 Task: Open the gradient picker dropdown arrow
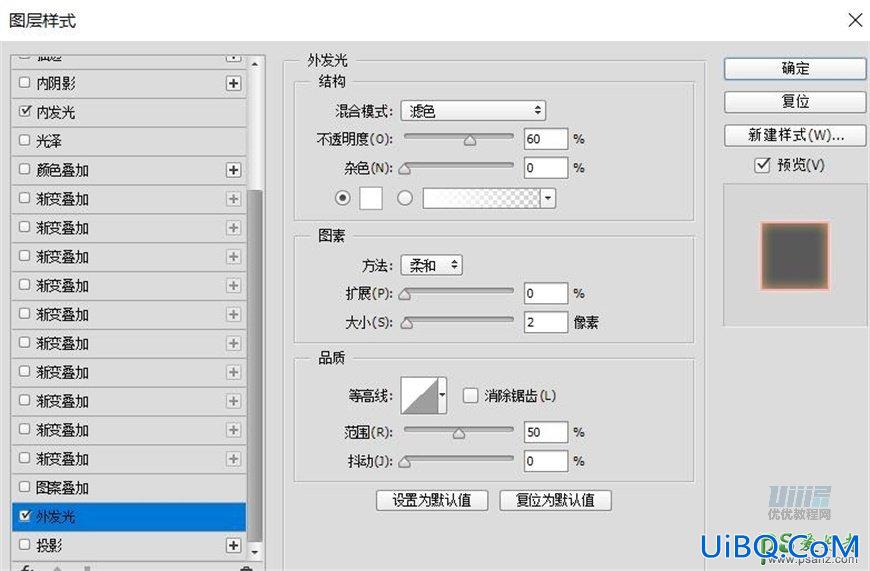click(548, 198)
